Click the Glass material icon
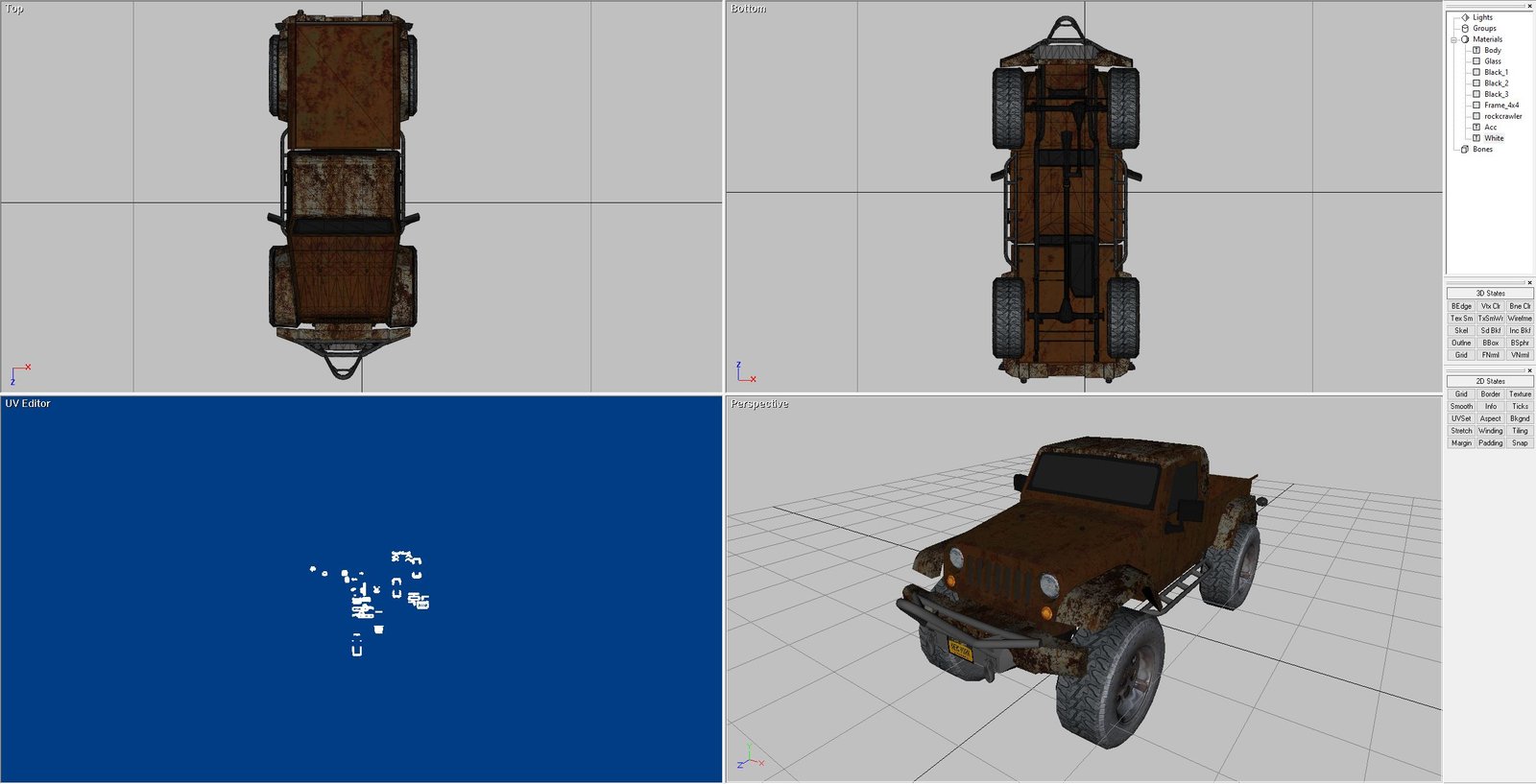1536x784 pixels. point(1476,61)
